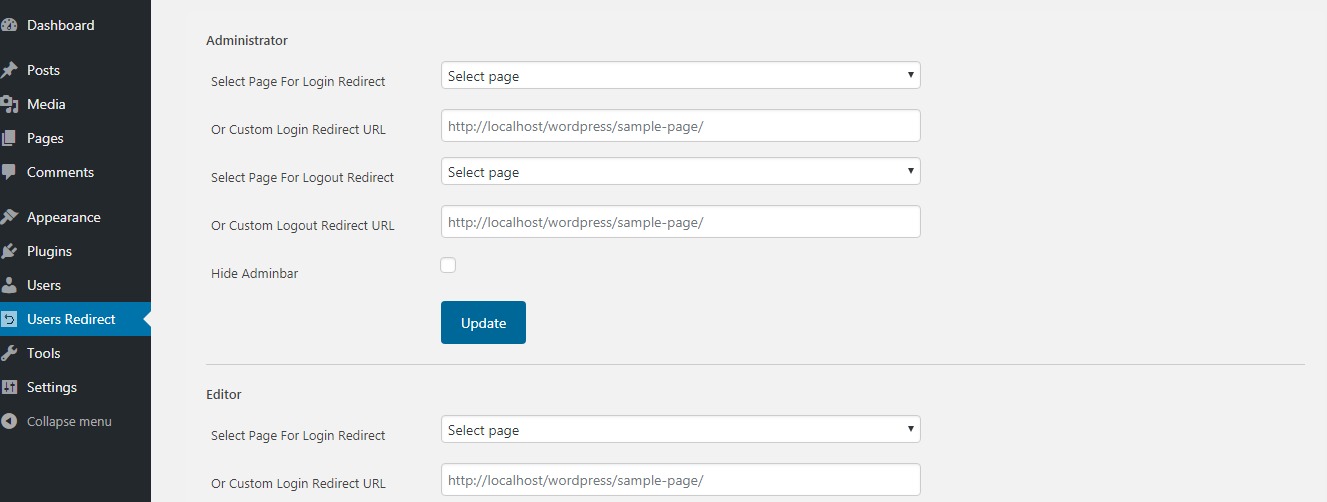Focus Editor custom login redirect URL field

[x=680, y=480]
